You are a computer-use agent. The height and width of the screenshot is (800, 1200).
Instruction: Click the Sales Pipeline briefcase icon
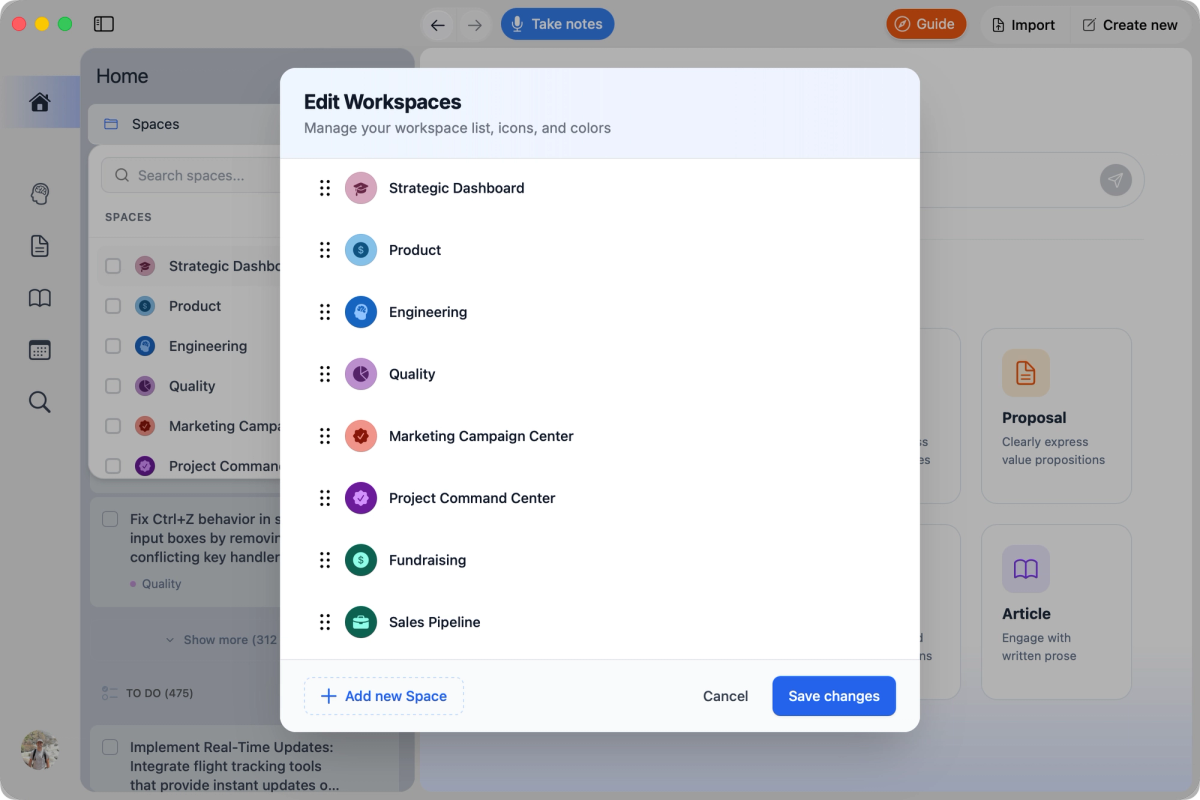coord(360,621)
